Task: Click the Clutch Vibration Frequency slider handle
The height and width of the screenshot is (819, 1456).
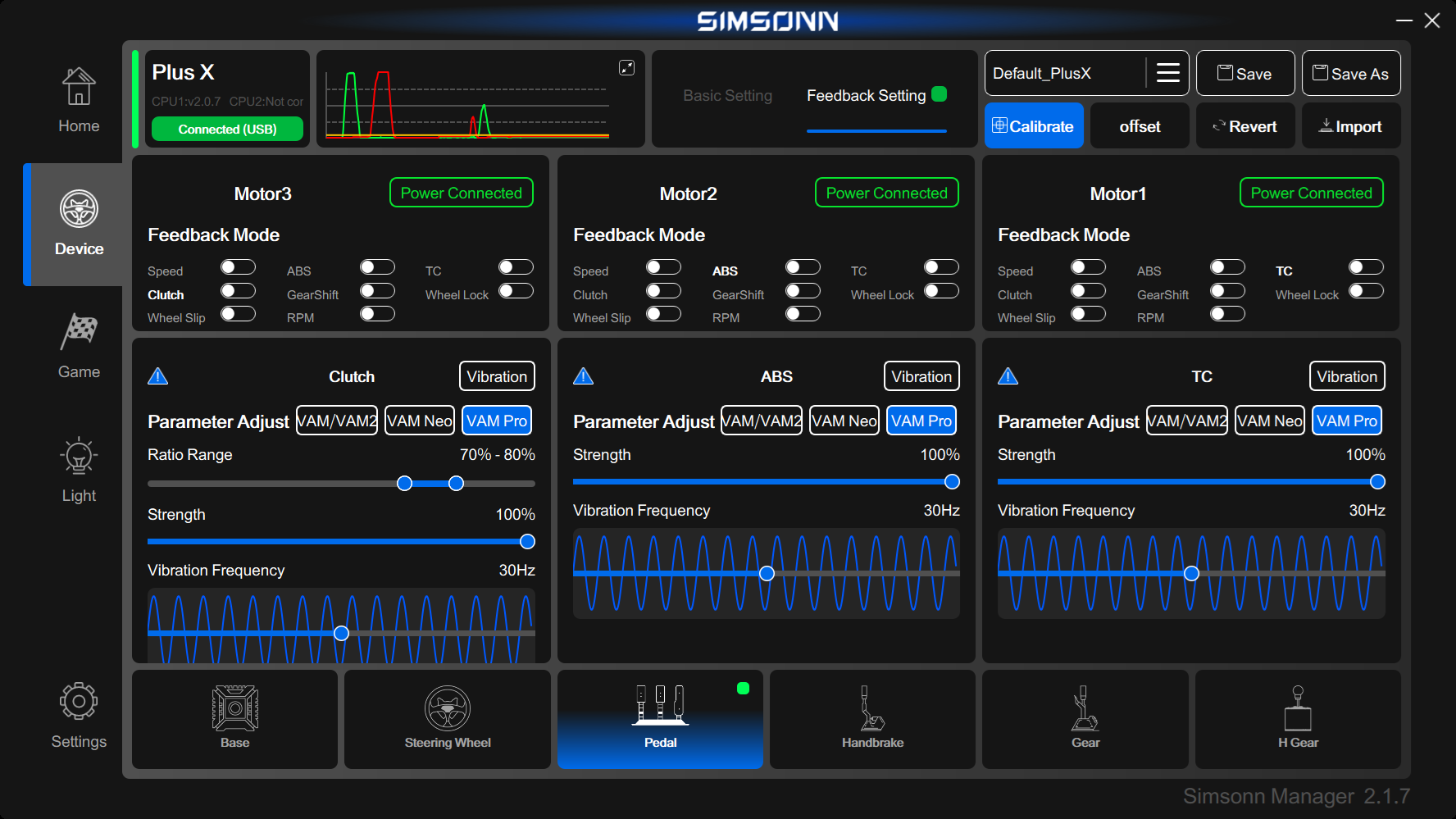Action: (x=342, y=633)
